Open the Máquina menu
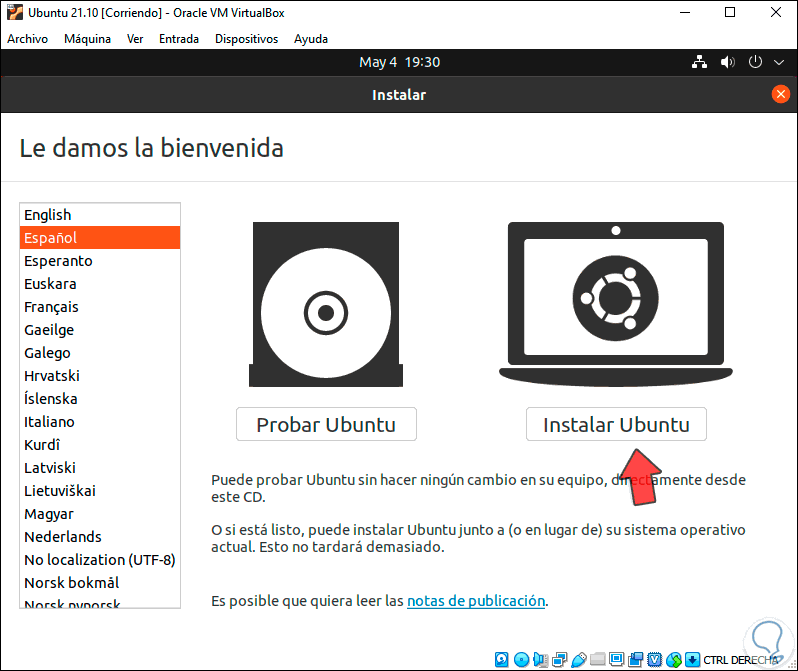798x671 pixels. tap(88, 39)
